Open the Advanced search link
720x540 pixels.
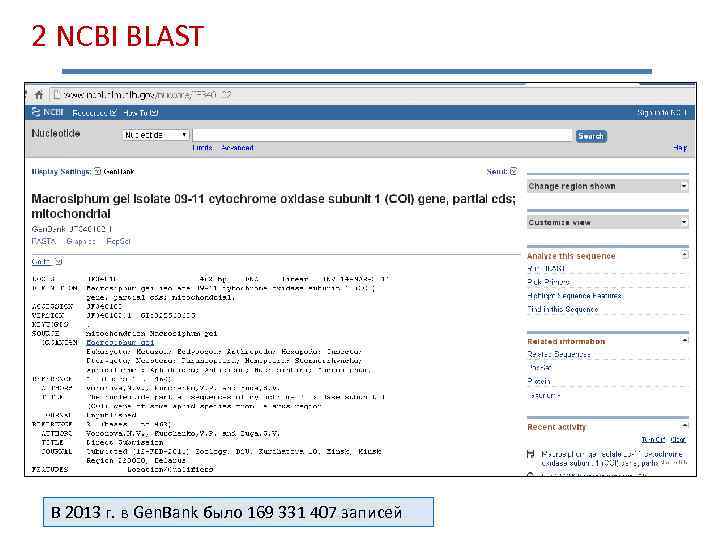237,148
